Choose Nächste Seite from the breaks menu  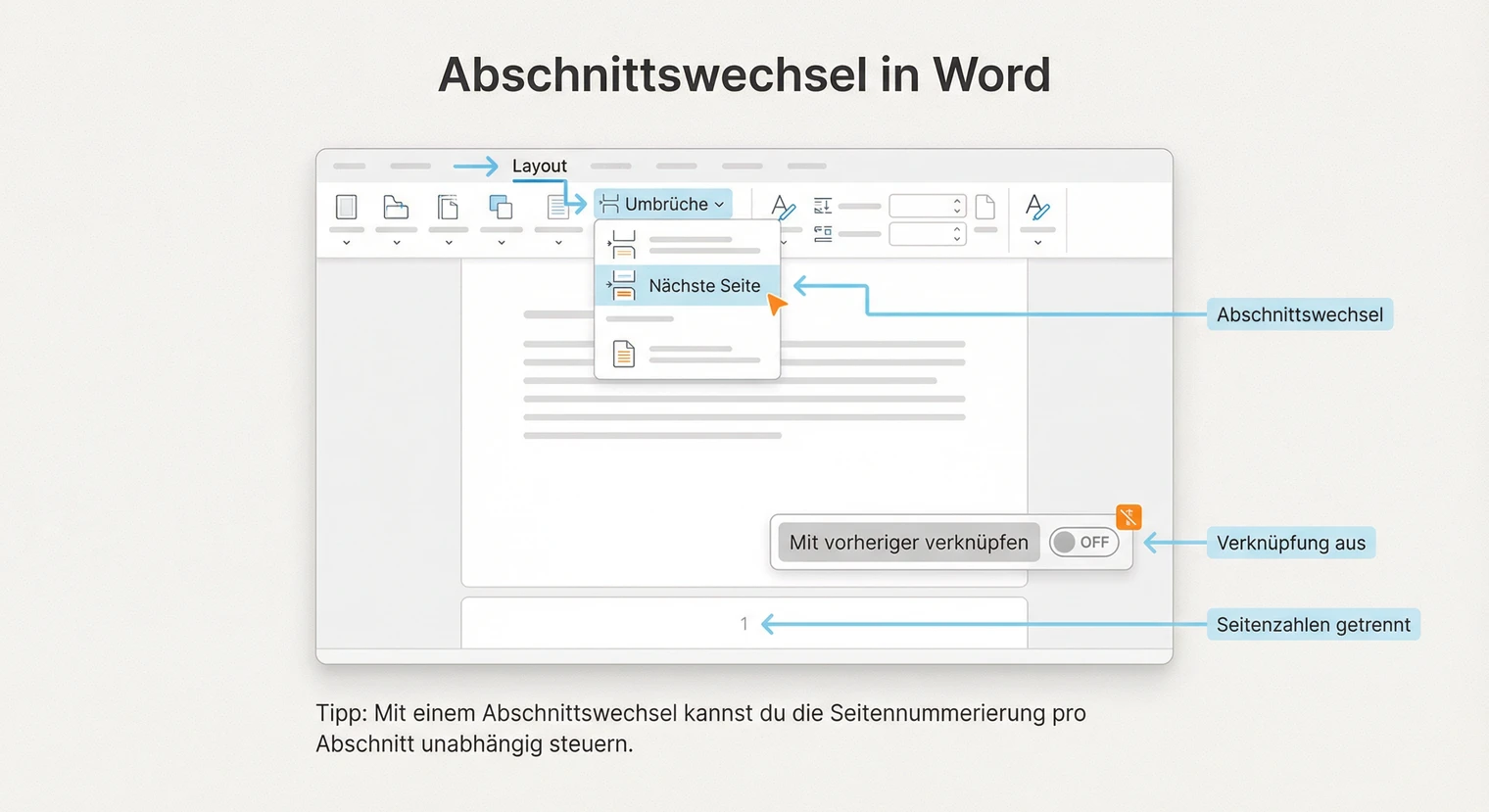(702, 285)
